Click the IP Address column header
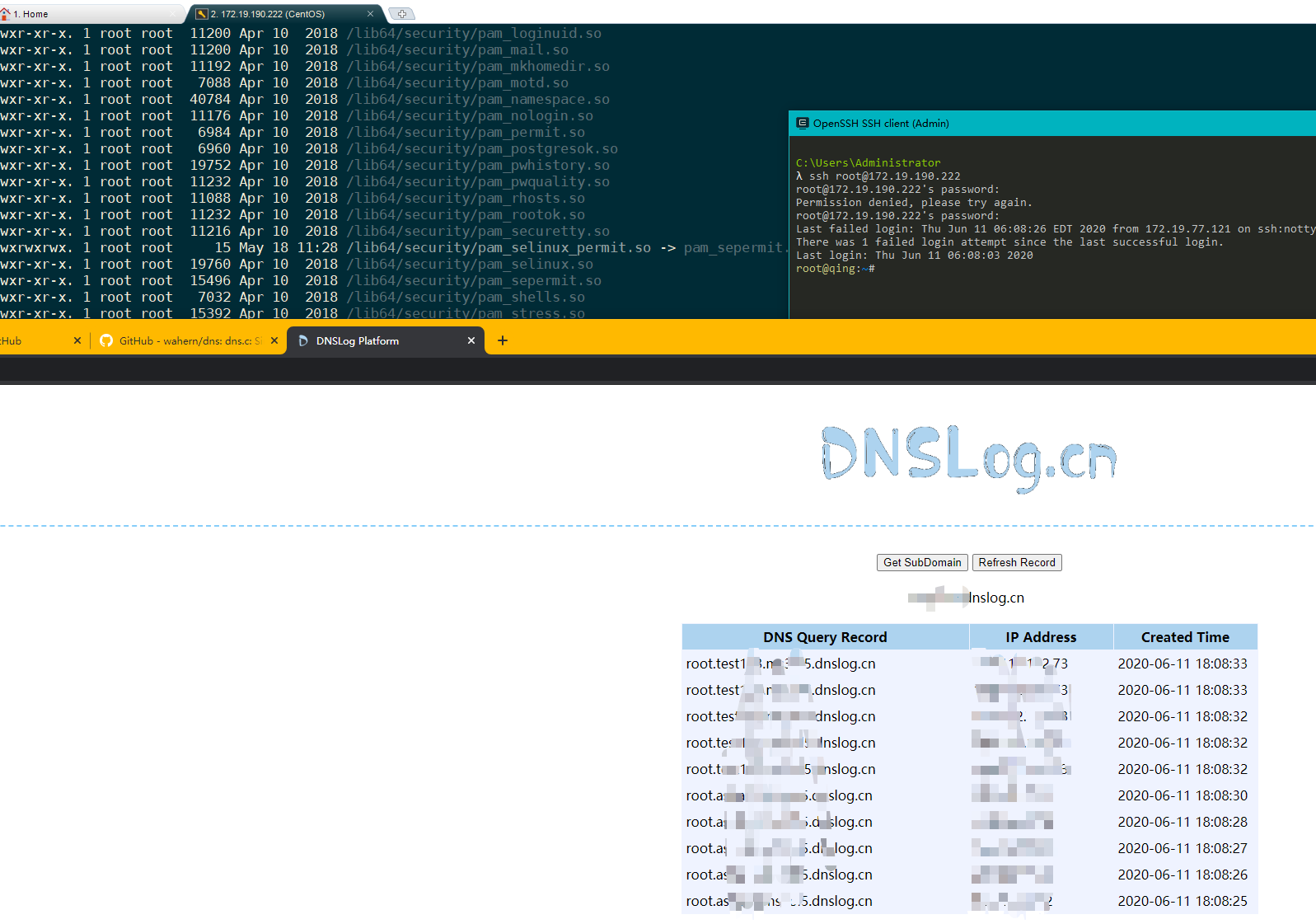1316x924 pixels. click(1041, 637)
